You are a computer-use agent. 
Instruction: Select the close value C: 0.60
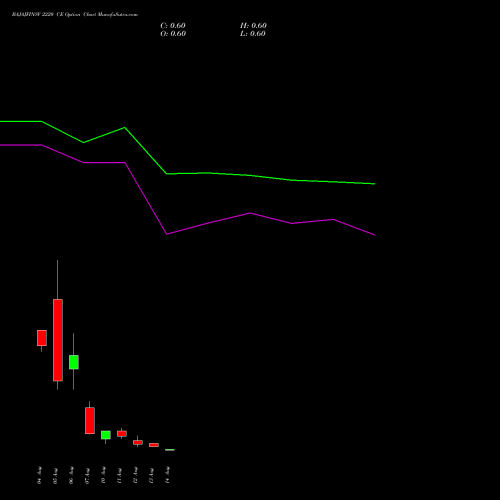(x=173, y=26)
